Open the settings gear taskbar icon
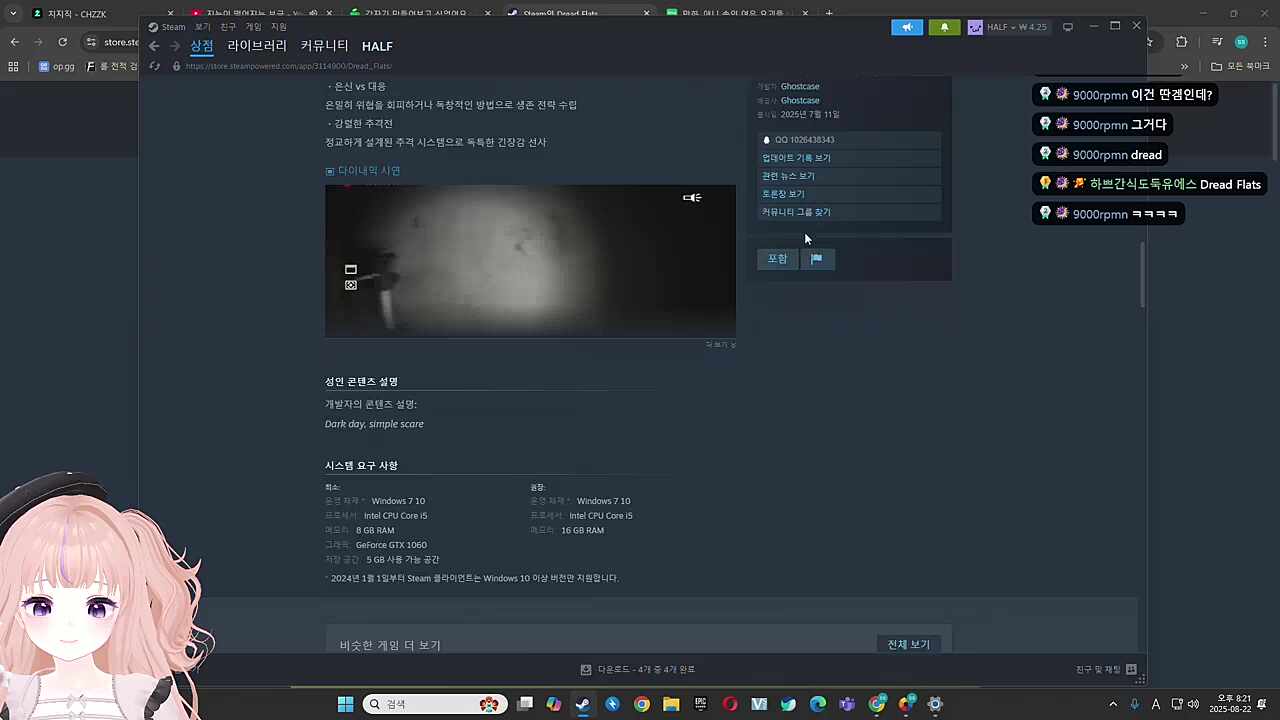 (935, 704)
